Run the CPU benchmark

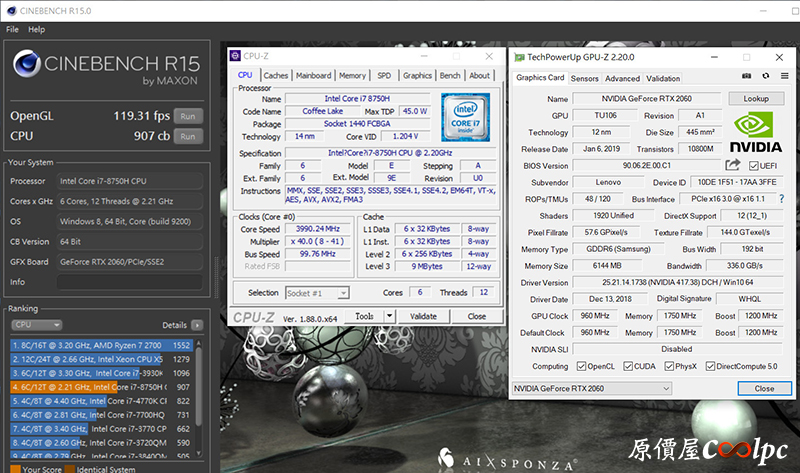click(188, 137)
